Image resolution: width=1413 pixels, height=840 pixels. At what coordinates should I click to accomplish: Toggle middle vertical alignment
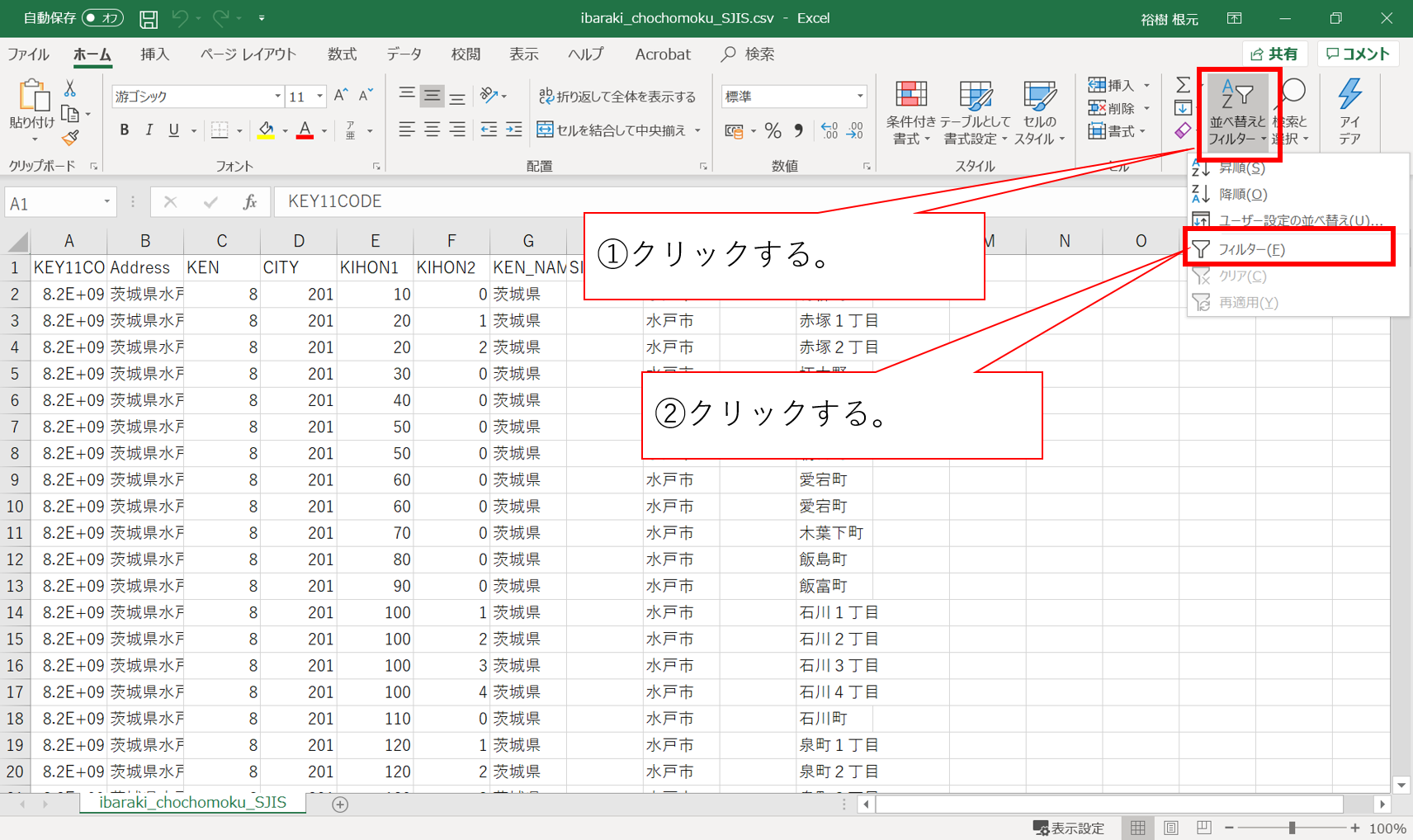432,96
